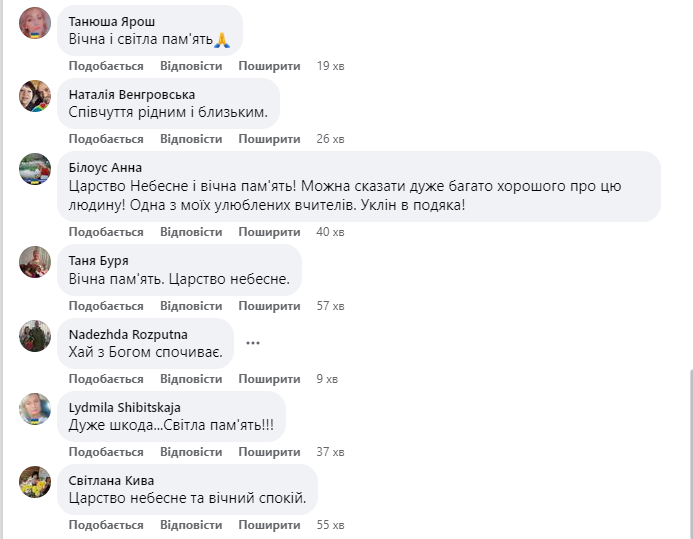Share Lydmila Shibitskaja's comment
The height and width of the screenshot is (539, 693).
pos(269,452)
